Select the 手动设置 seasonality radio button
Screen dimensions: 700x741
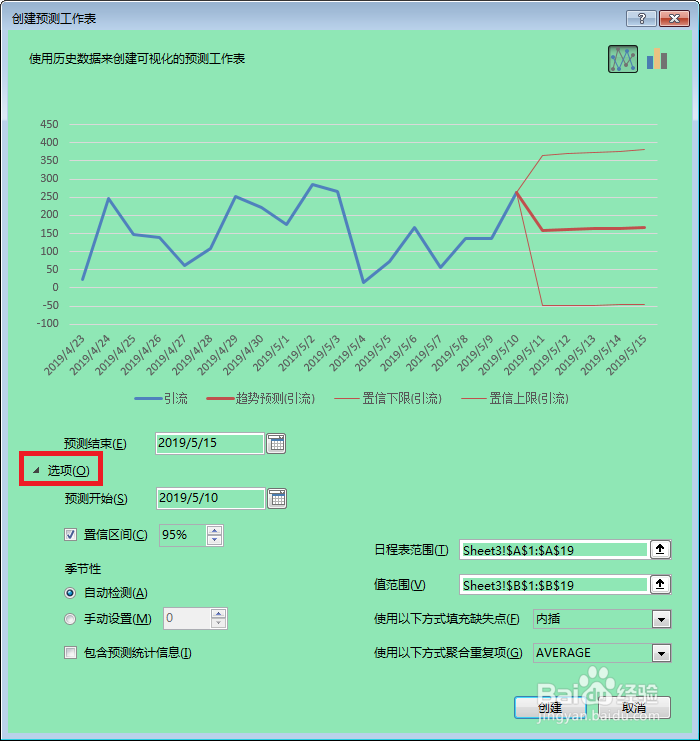click(70, 619)
